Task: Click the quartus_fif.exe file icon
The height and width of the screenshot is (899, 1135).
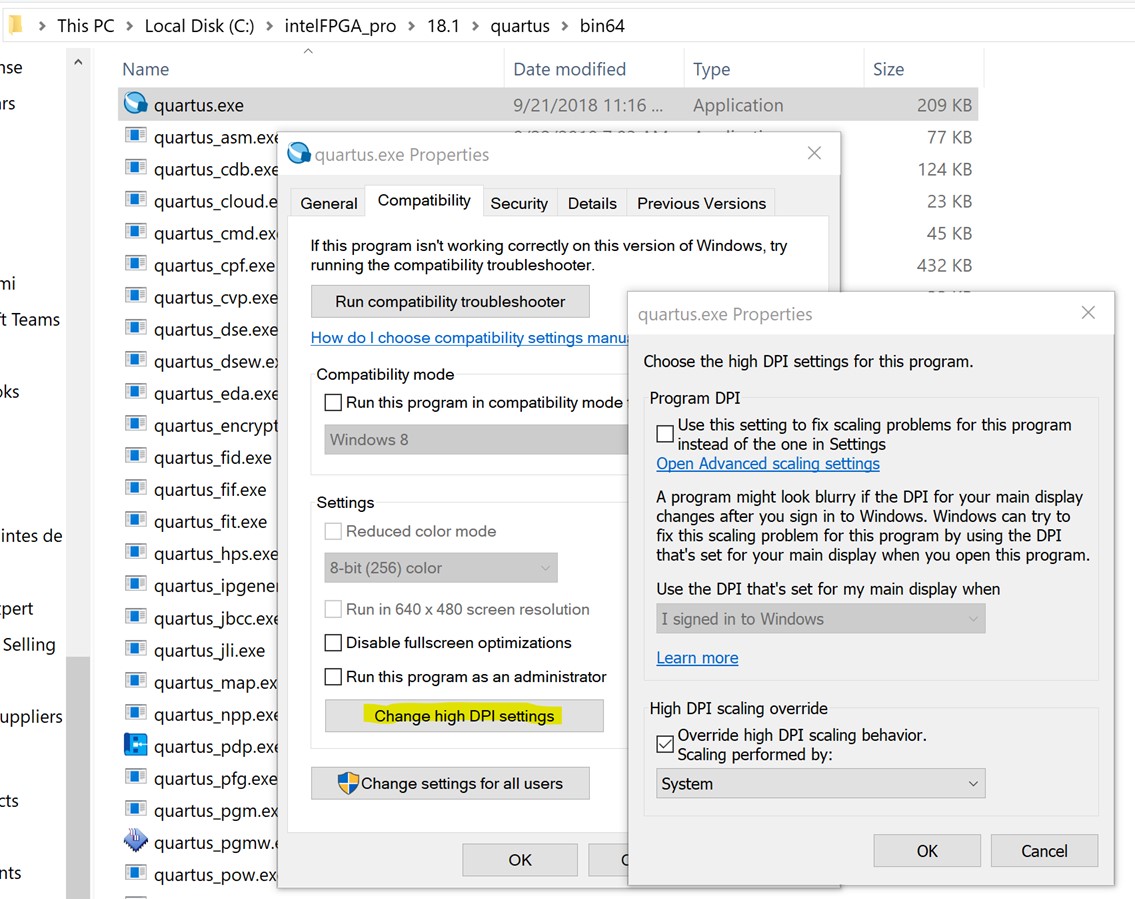Action: [135, 488]
